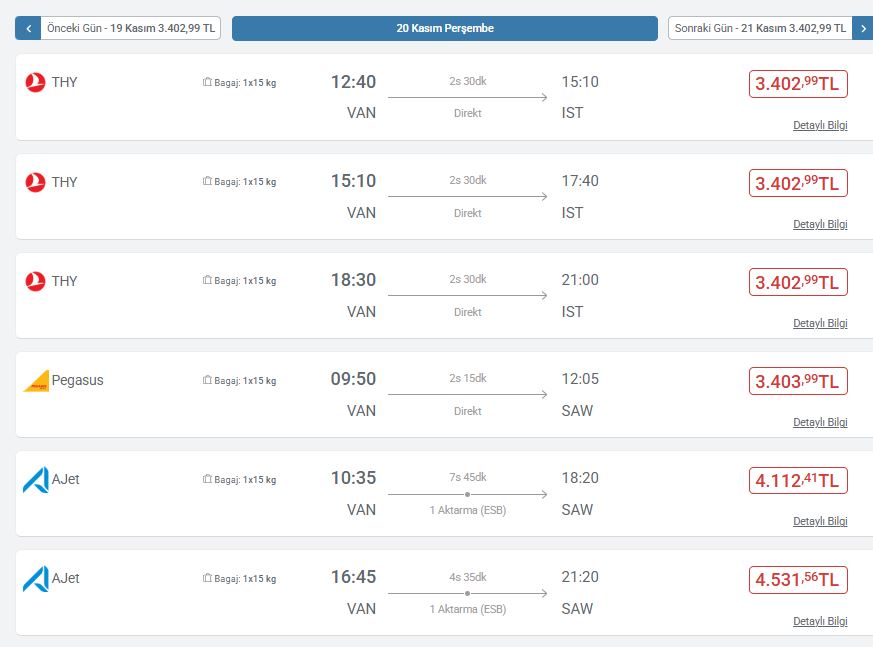This screenshot has height=647, width=873.
Task: Click the baggage icon on the Pegasus flight
Action: (207, 380)
